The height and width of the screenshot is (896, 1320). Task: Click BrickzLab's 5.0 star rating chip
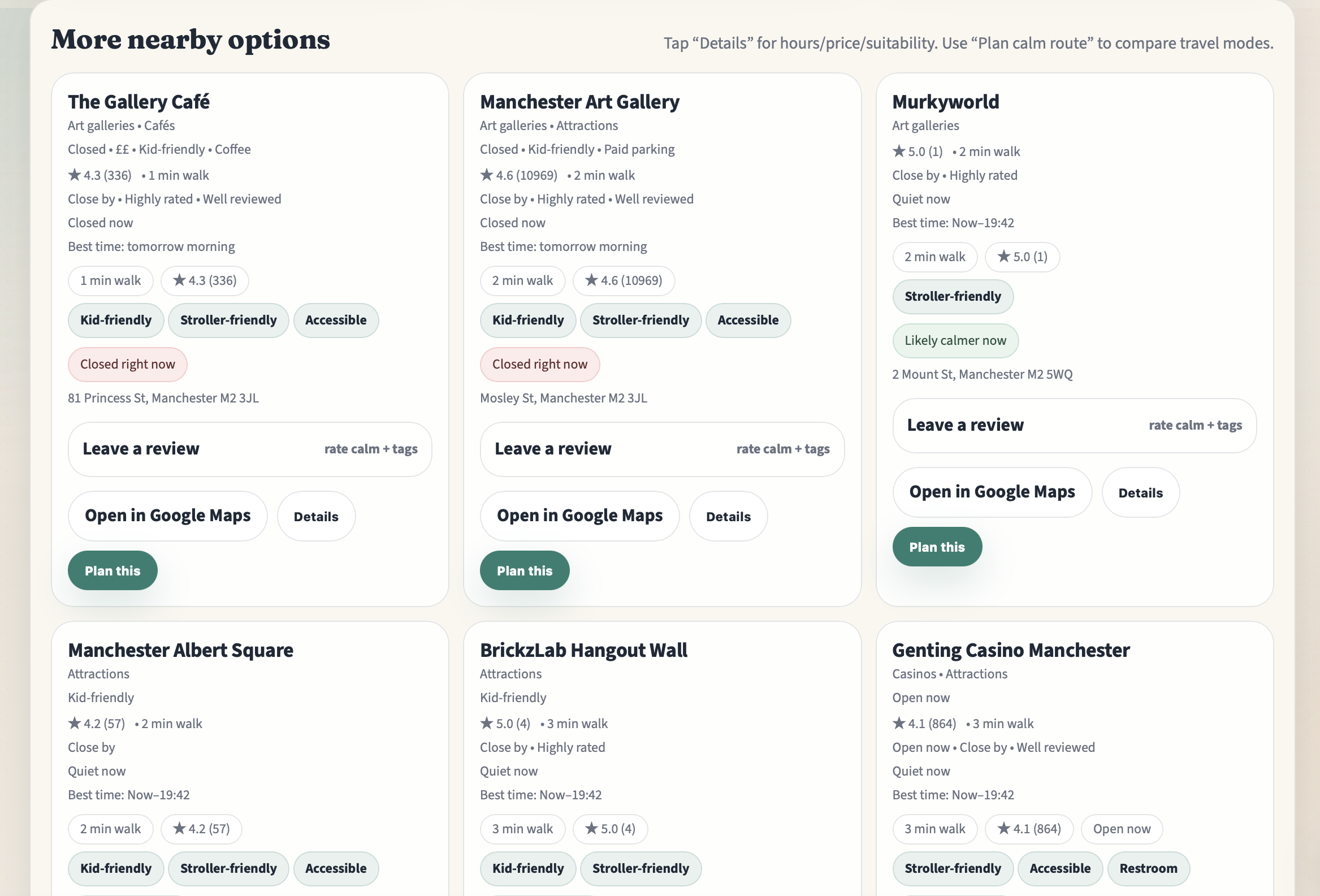(x=609, y=828)
